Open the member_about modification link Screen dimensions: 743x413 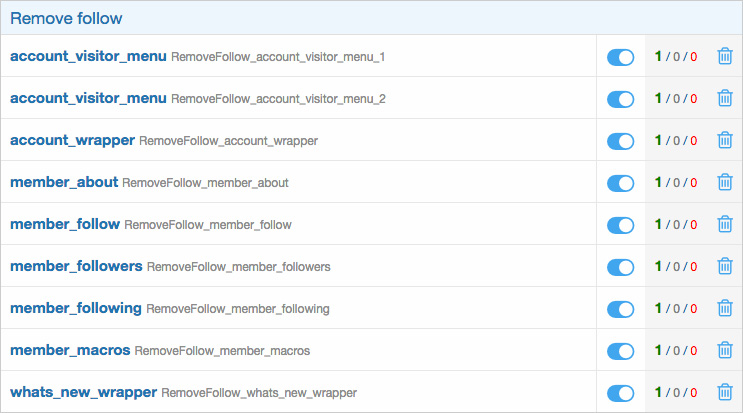click(x=64, y=183)
